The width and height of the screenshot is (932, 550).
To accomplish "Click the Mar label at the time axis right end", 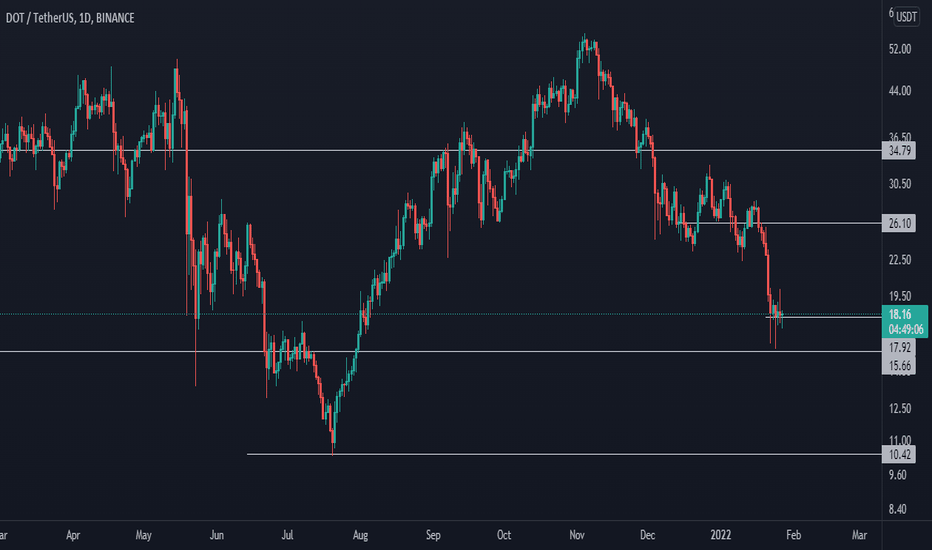I will point(859,535).
